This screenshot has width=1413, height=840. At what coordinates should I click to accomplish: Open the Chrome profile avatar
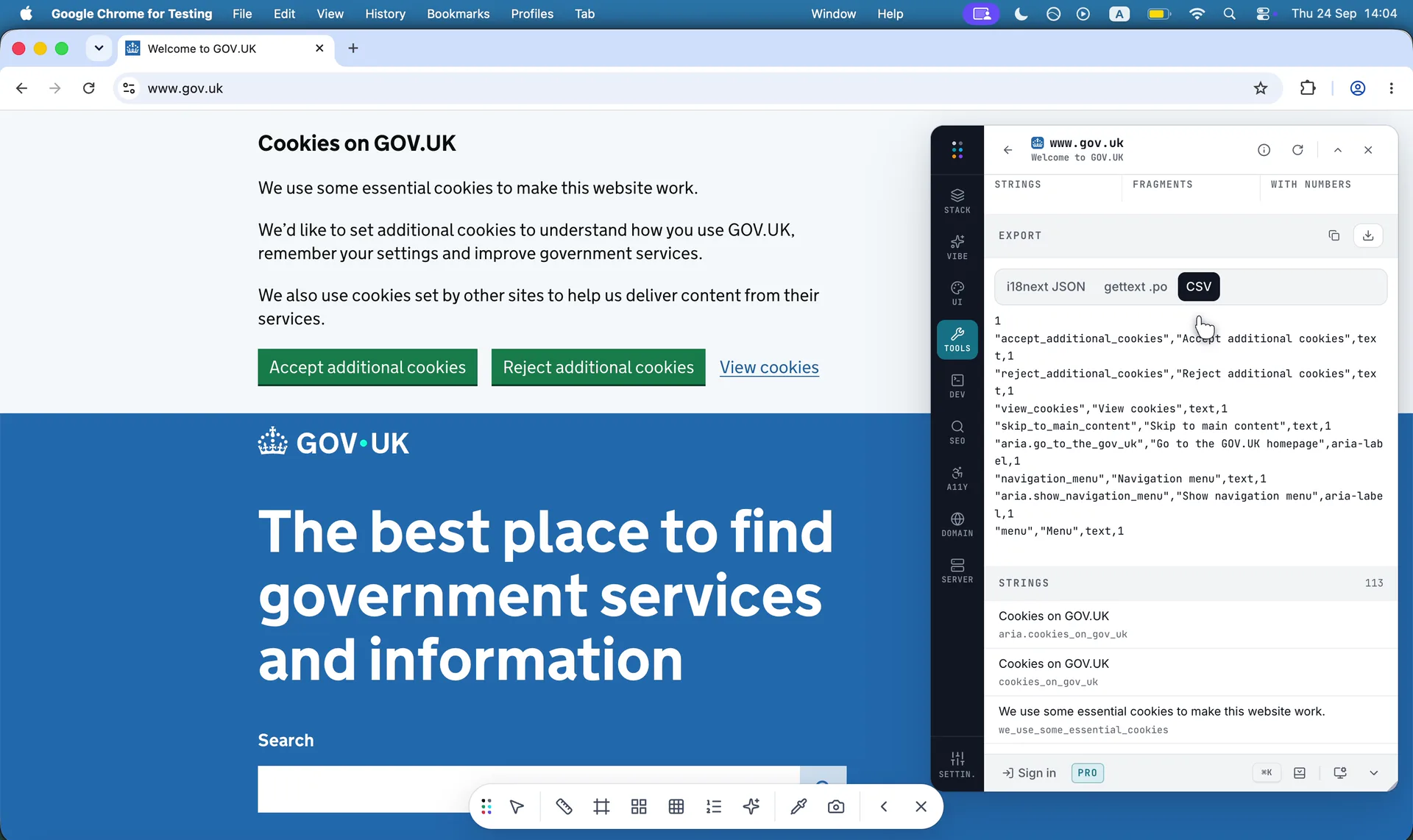point(1358,88)
